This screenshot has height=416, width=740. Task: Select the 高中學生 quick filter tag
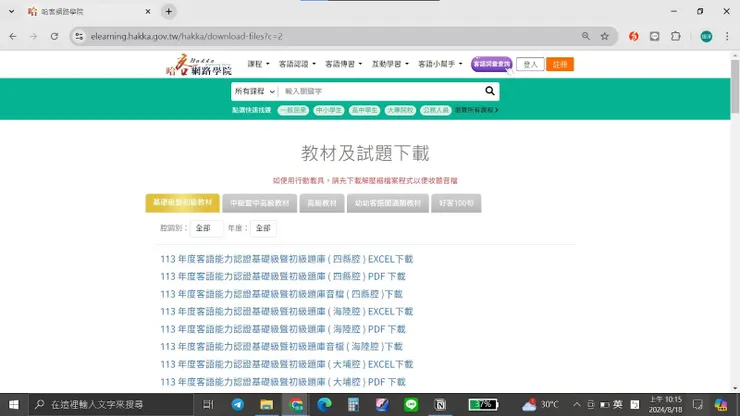coord(364,110)
